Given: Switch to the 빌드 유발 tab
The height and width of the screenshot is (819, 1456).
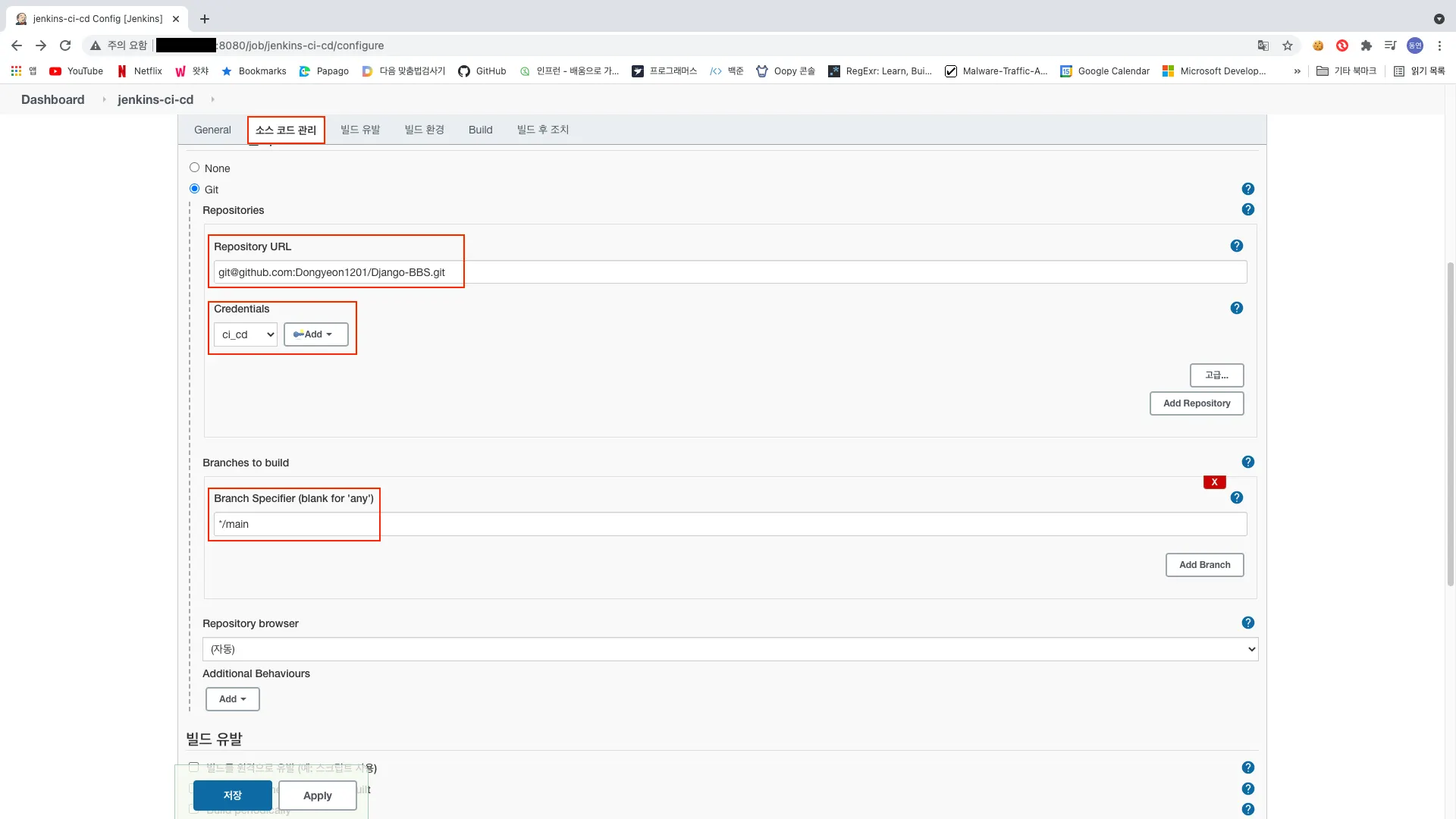Looking at the screenshot, I should (x=360, y=130).
